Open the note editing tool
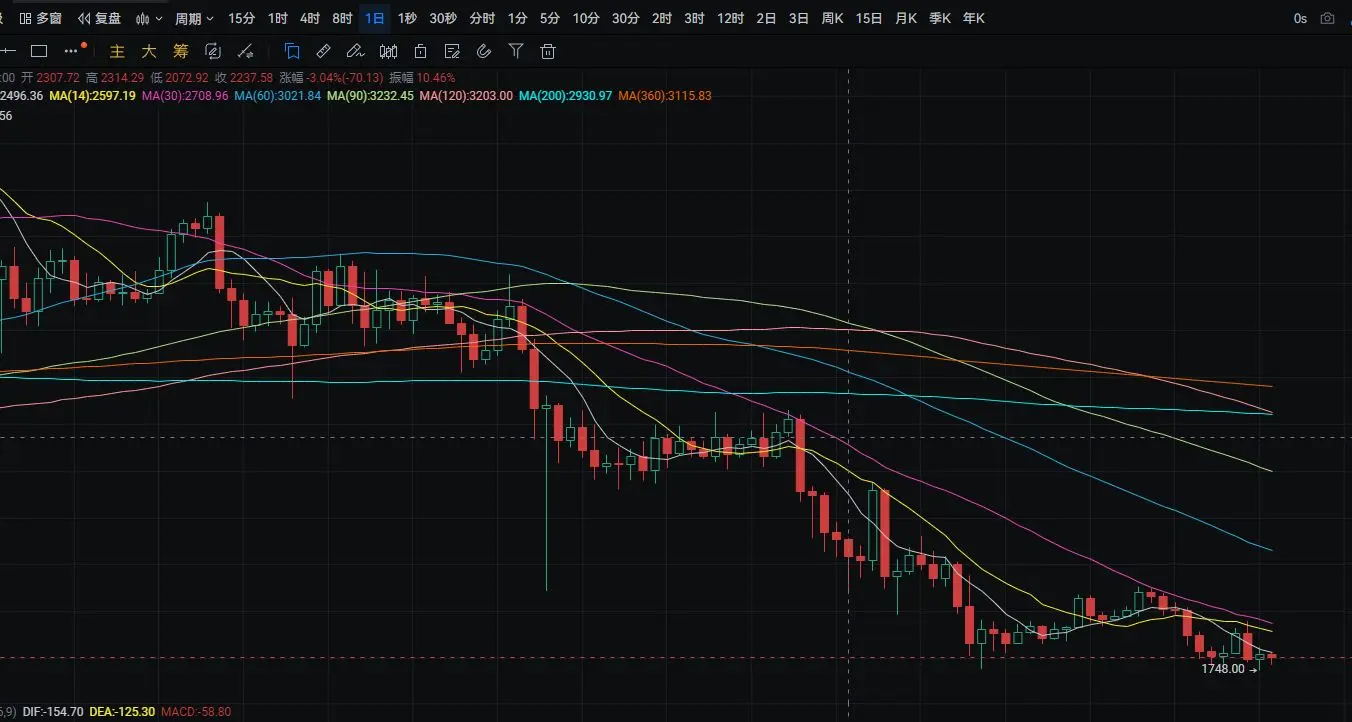The image size is (1352, 722). pyautogui.click(x=452, y=51)
